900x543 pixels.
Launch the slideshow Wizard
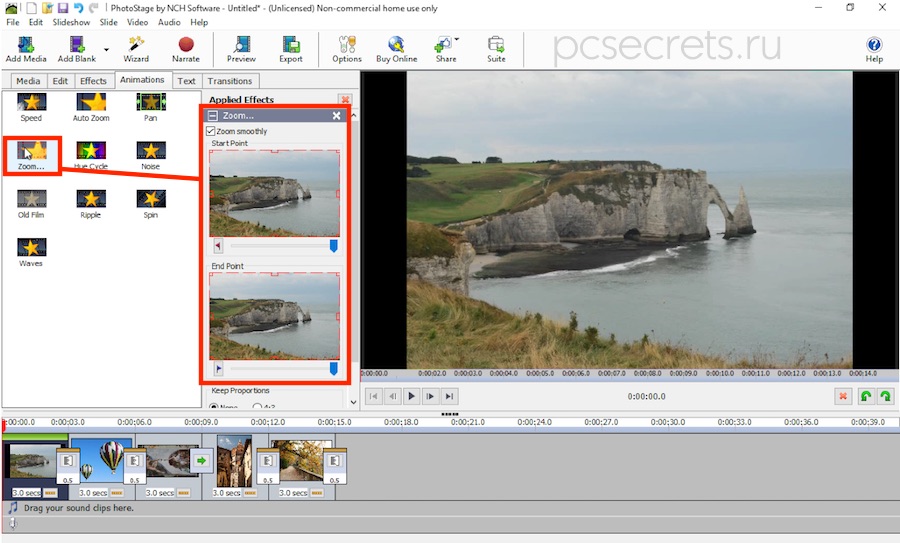tap(136, 49)
